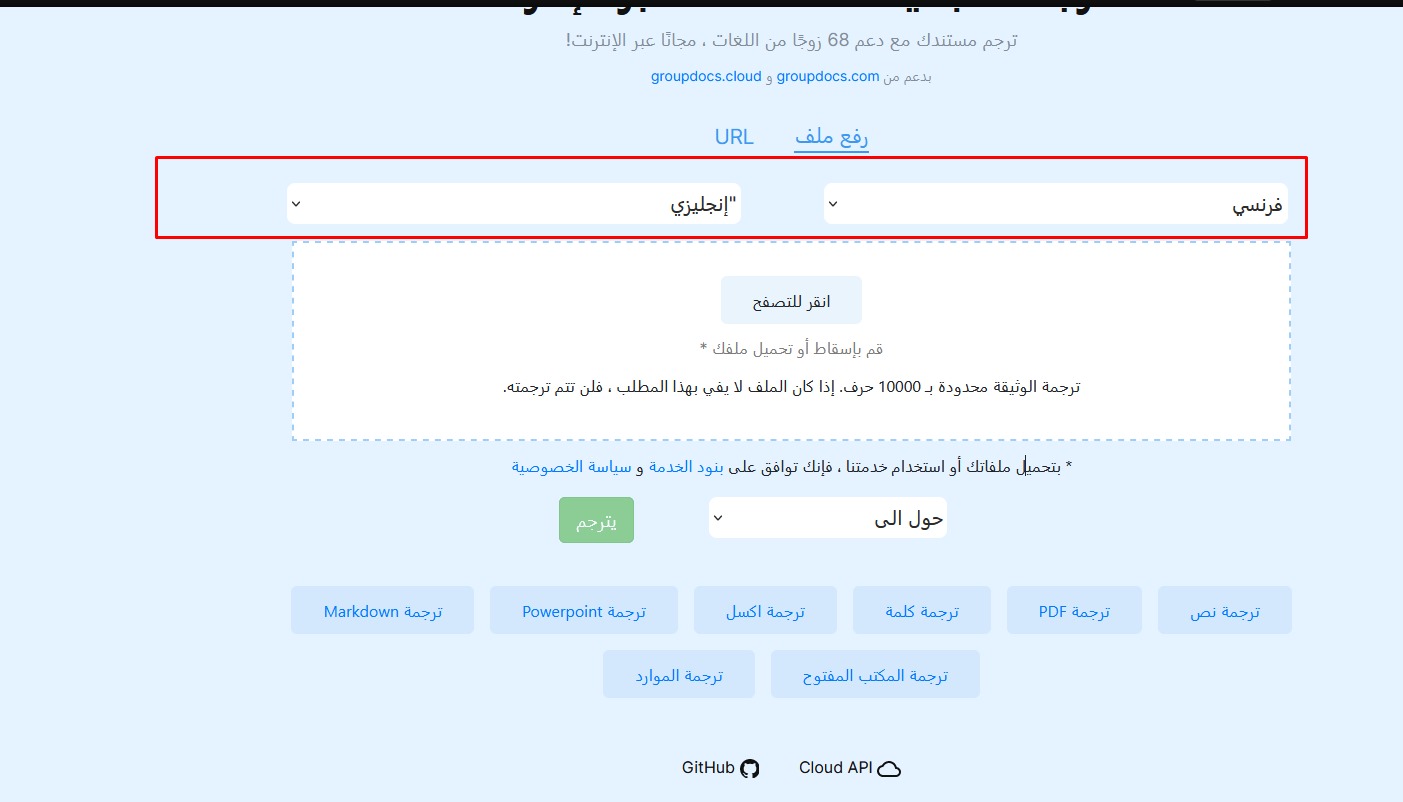Click the Cloud API cloud icon
Screen dimensions: 1403x802
[889, 768]
